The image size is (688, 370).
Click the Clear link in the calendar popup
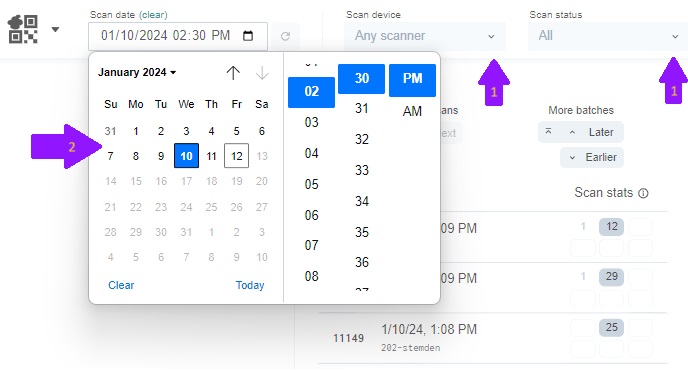[x=121, y=285]
